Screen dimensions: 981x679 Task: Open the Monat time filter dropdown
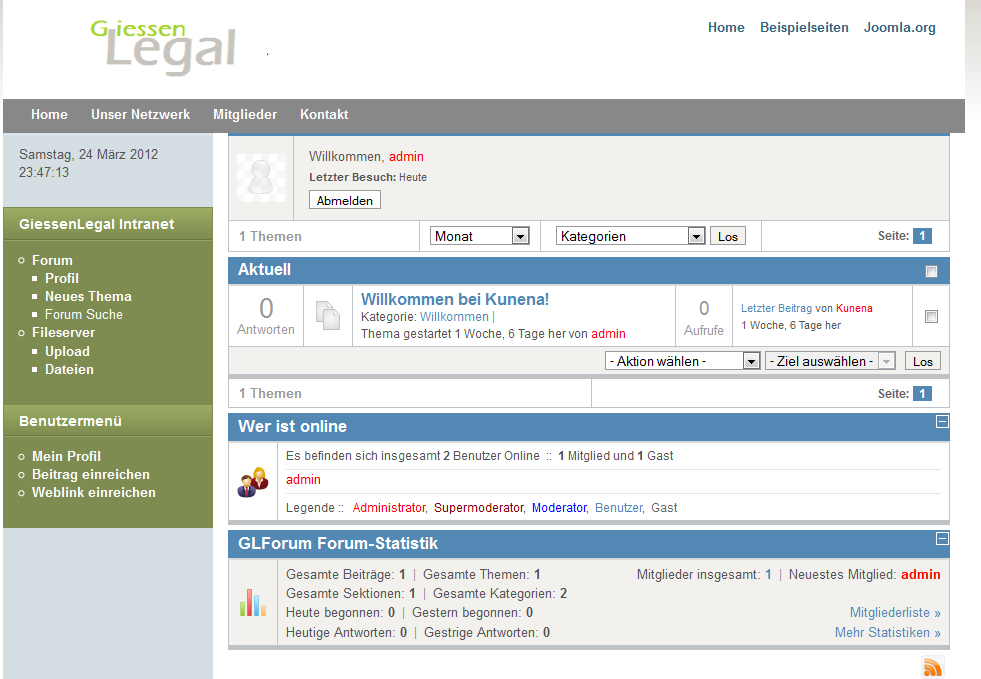tap(479, 236)
